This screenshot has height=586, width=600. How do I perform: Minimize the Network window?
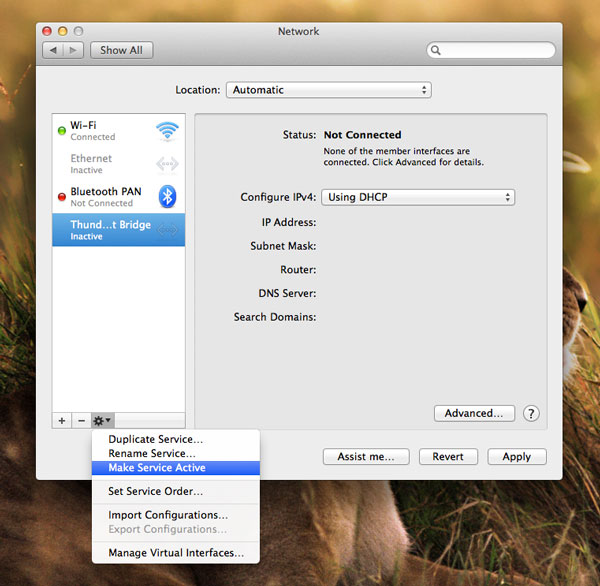tap(63, 31)
